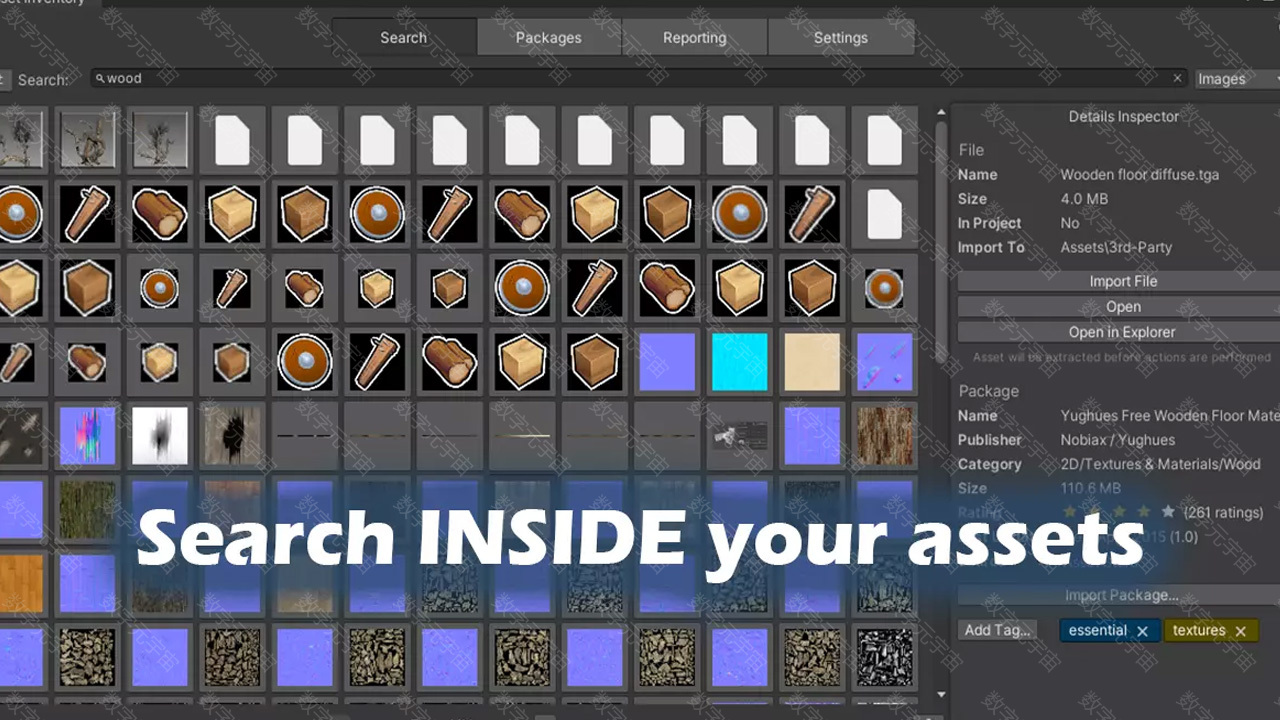Select the multicolored glitch streak thumbnail
Screen dimensions: 1280x720
(88, 435)
